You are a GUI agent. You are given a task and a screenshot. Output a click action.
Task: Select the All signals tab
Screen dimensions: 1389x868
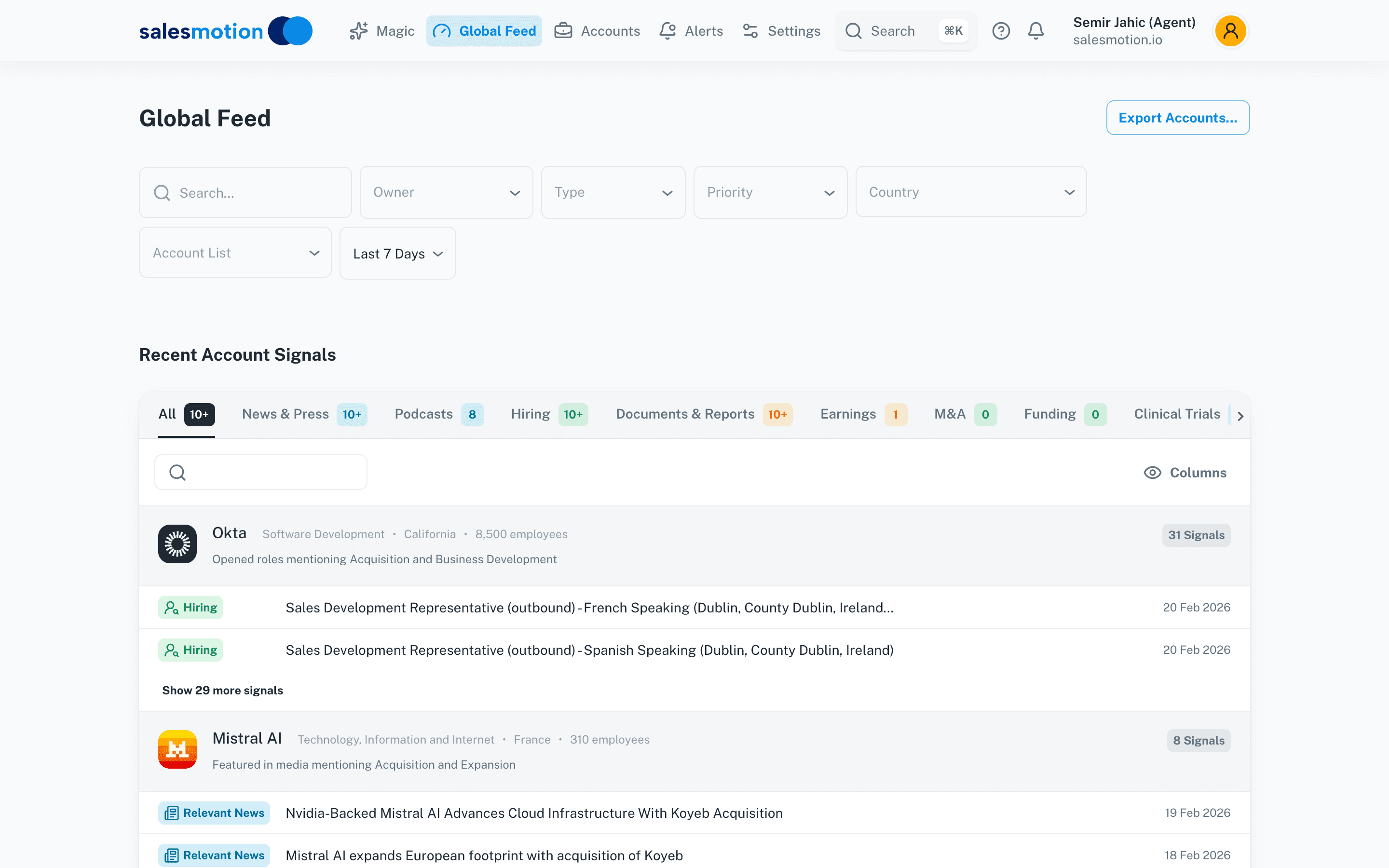click(187, 415)
